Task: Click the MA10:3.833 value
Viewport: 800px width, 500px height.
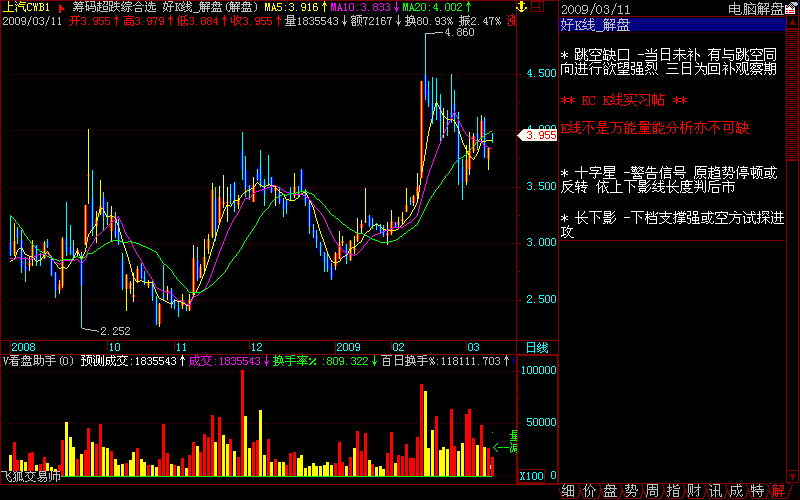Action: tap(360, 8)
